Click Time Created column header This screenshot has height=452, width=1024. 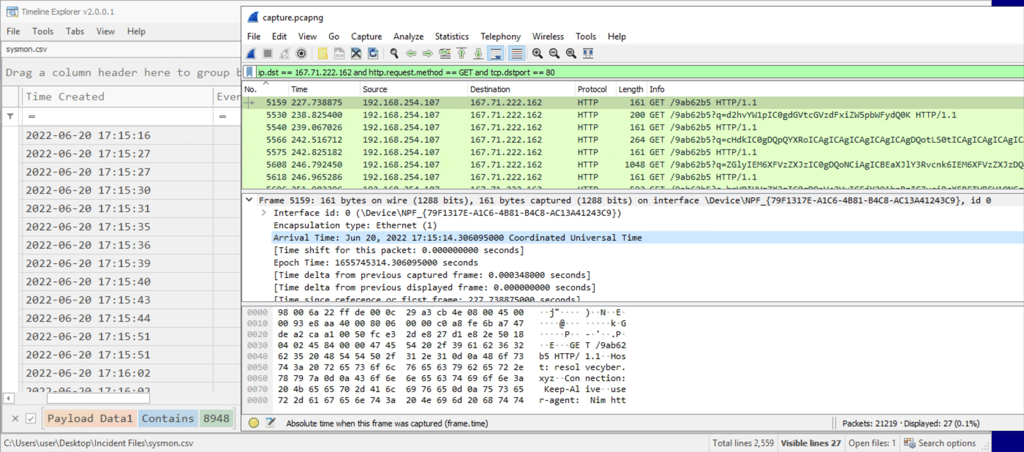pyautogui.click(x=116, y=97)
